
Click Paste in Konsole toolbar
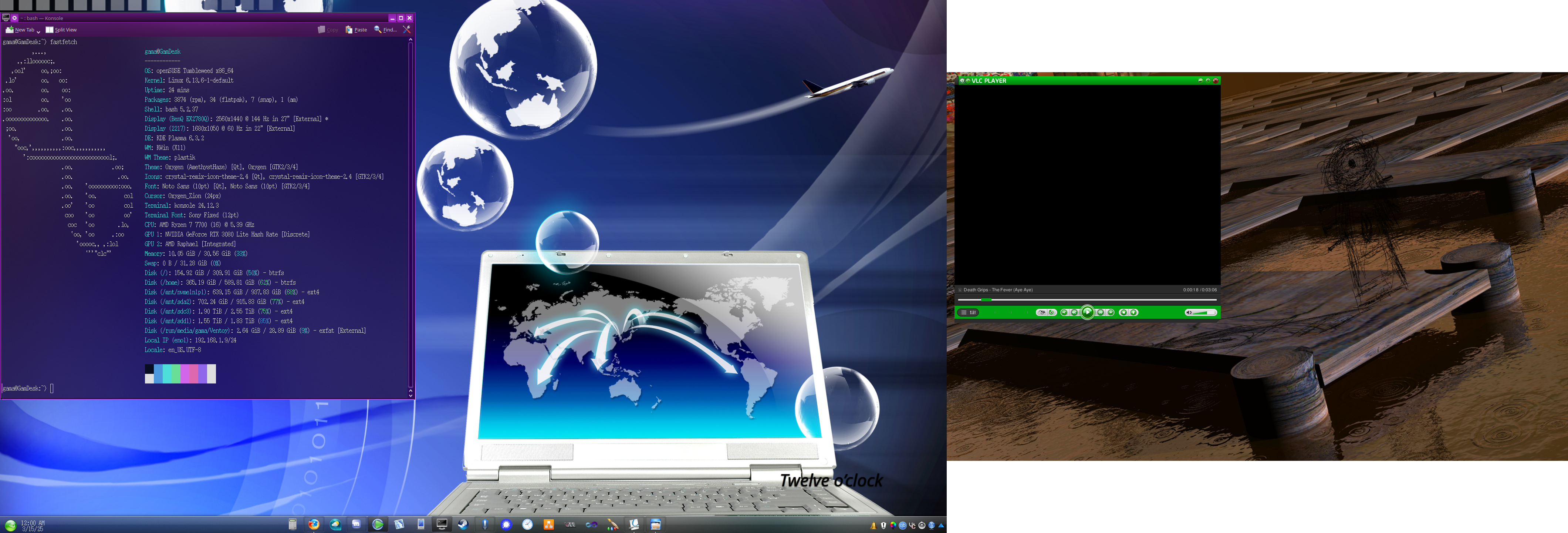(356, 30)
